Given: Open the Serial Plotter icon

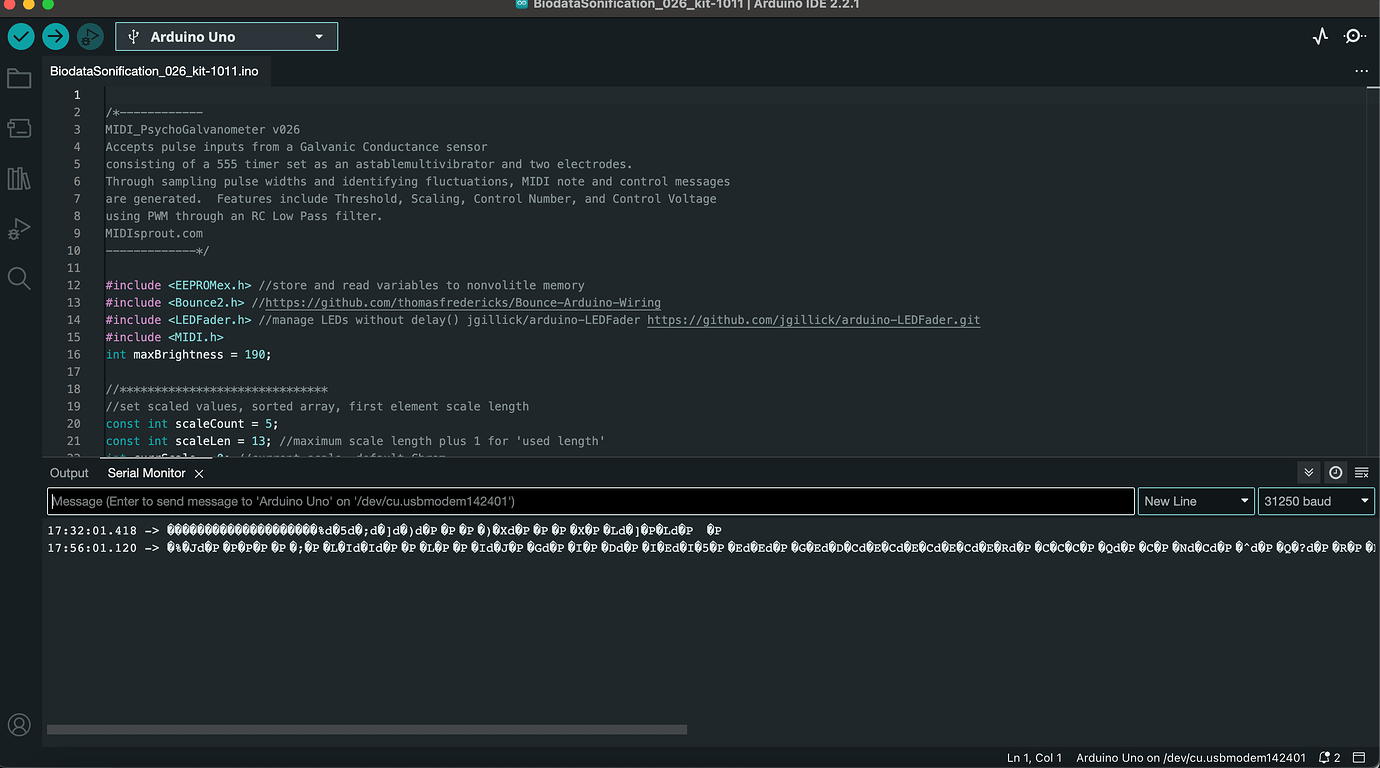Looking at the screenshot, I should 1319,35.
